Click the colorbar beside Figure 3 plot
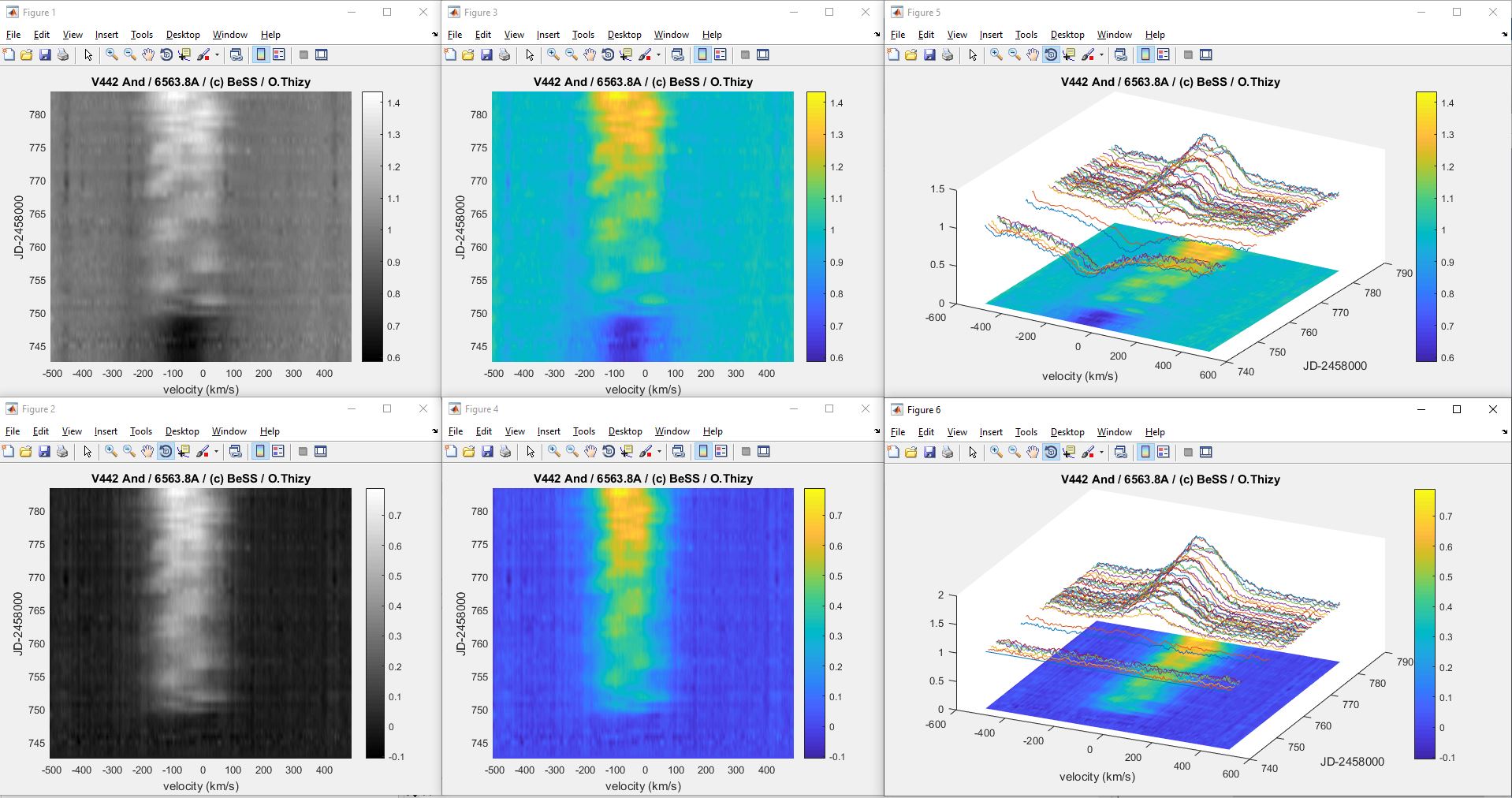This screenshot has height=798, width=1512. pos(816,226)
